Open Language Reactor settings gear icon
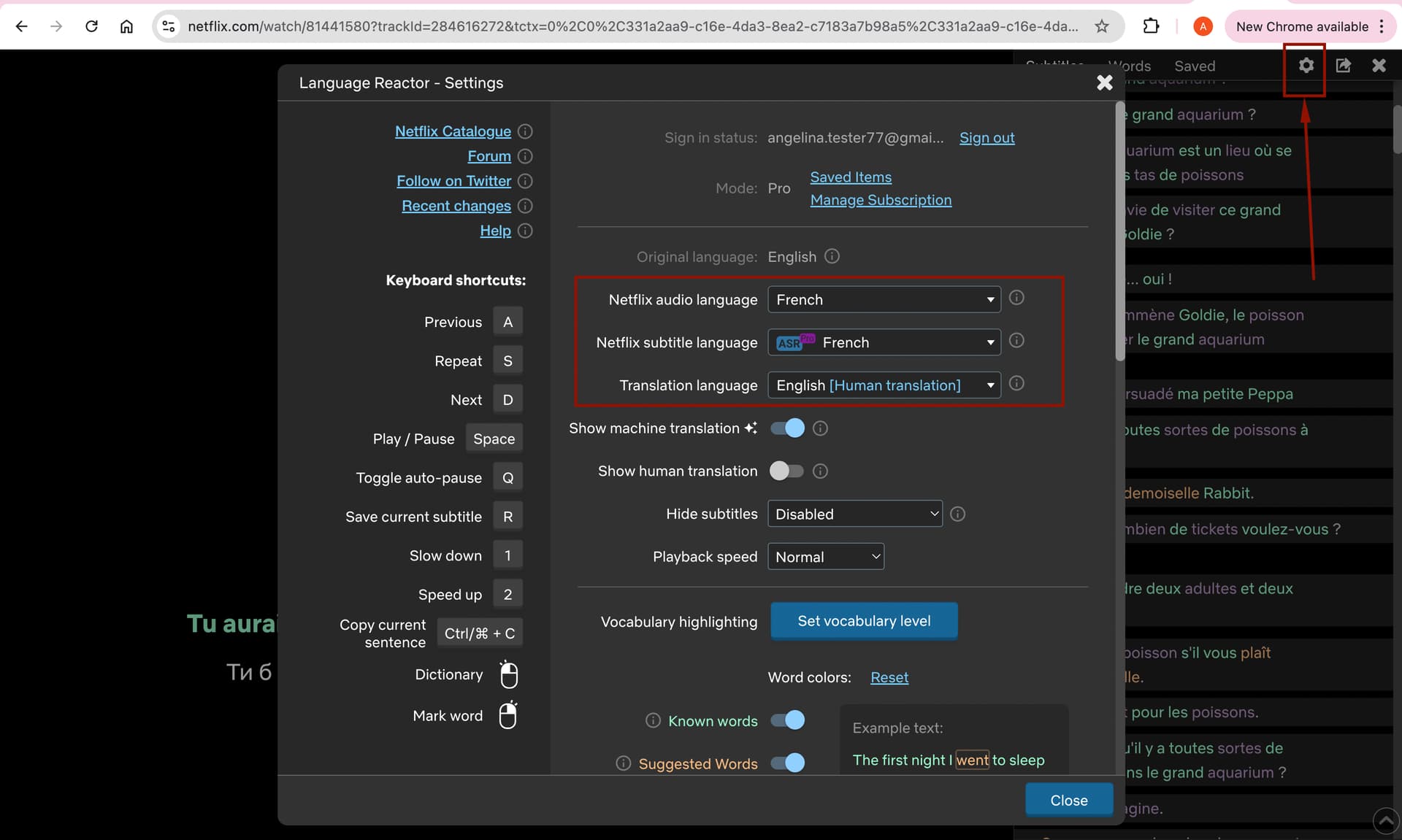 [x=1306, y=66]
